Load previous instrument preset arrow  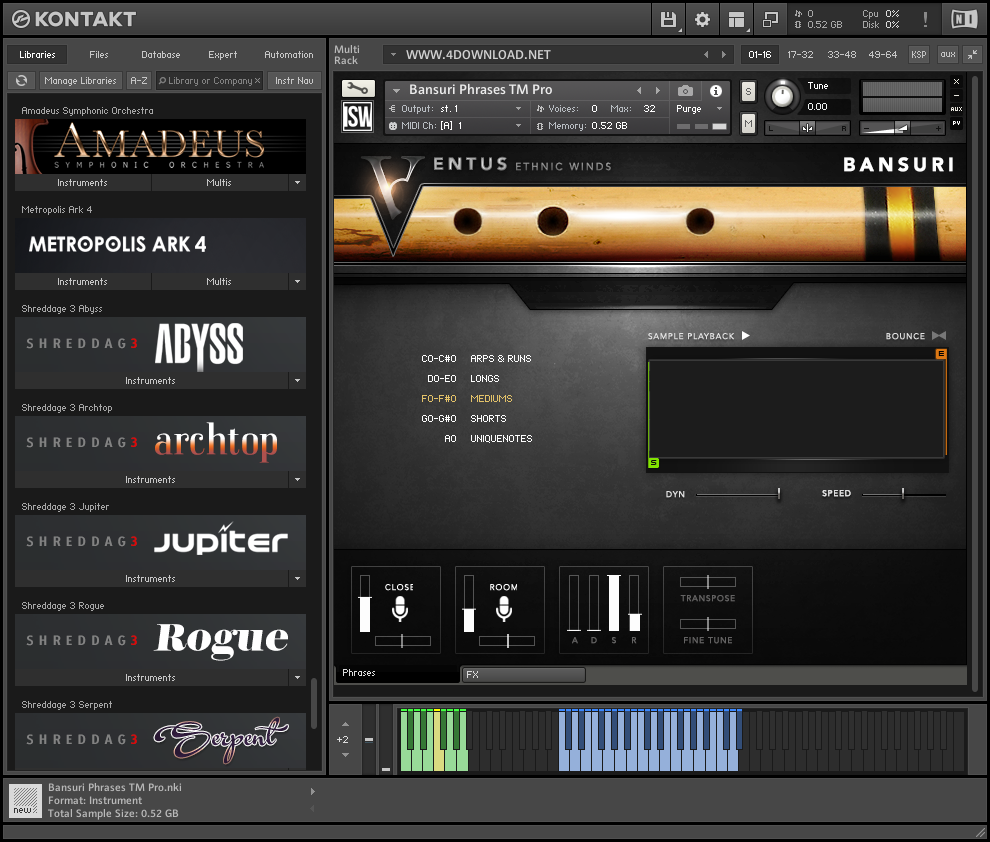tap(639, 90)
